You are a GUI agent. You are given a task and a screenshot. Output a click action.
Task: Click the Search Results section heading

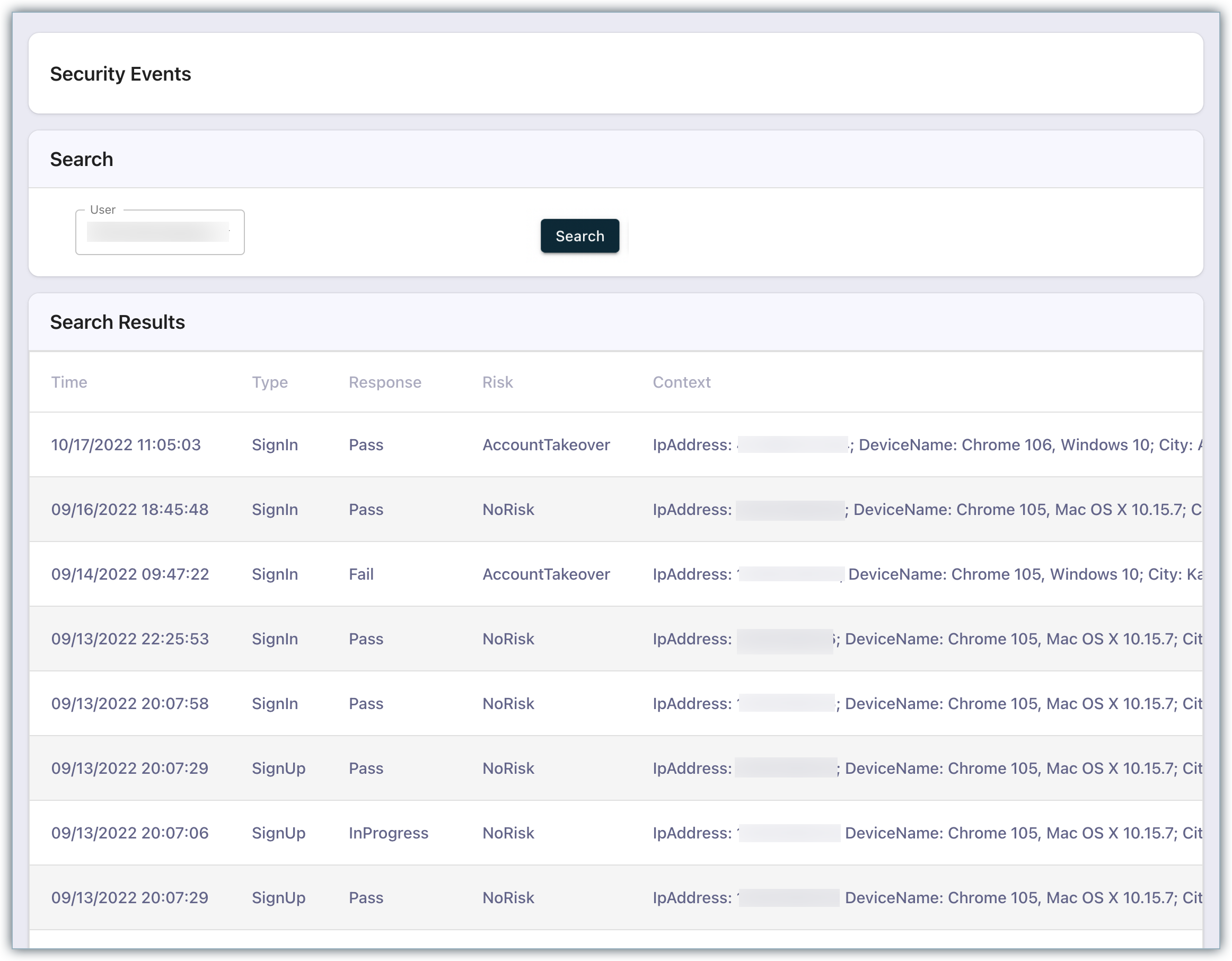click(x=117, y=322)
